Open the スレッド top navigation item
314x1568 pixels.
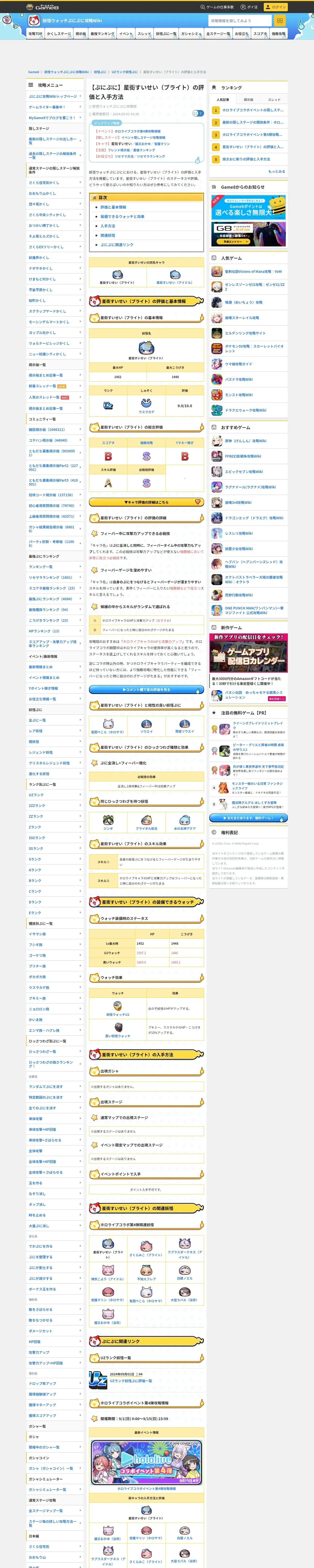coord(144,34)
